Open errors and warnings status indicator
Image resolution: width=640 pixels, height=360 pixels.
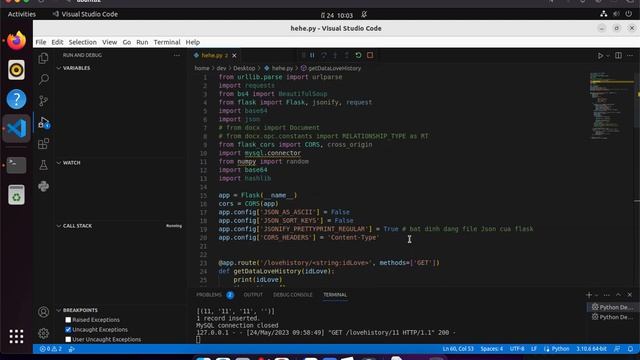51,349
